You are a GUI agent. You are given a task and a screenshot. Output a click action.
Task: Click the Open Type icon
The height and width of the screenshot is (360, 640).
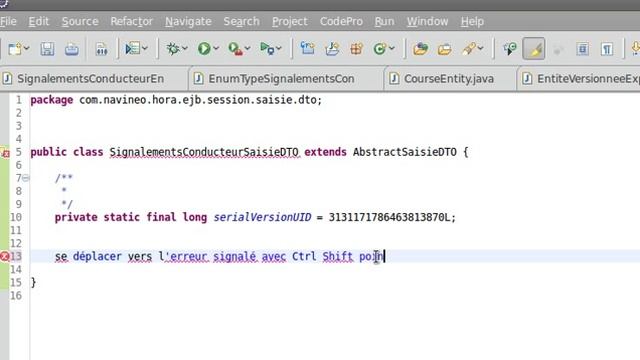coord(420,49)
